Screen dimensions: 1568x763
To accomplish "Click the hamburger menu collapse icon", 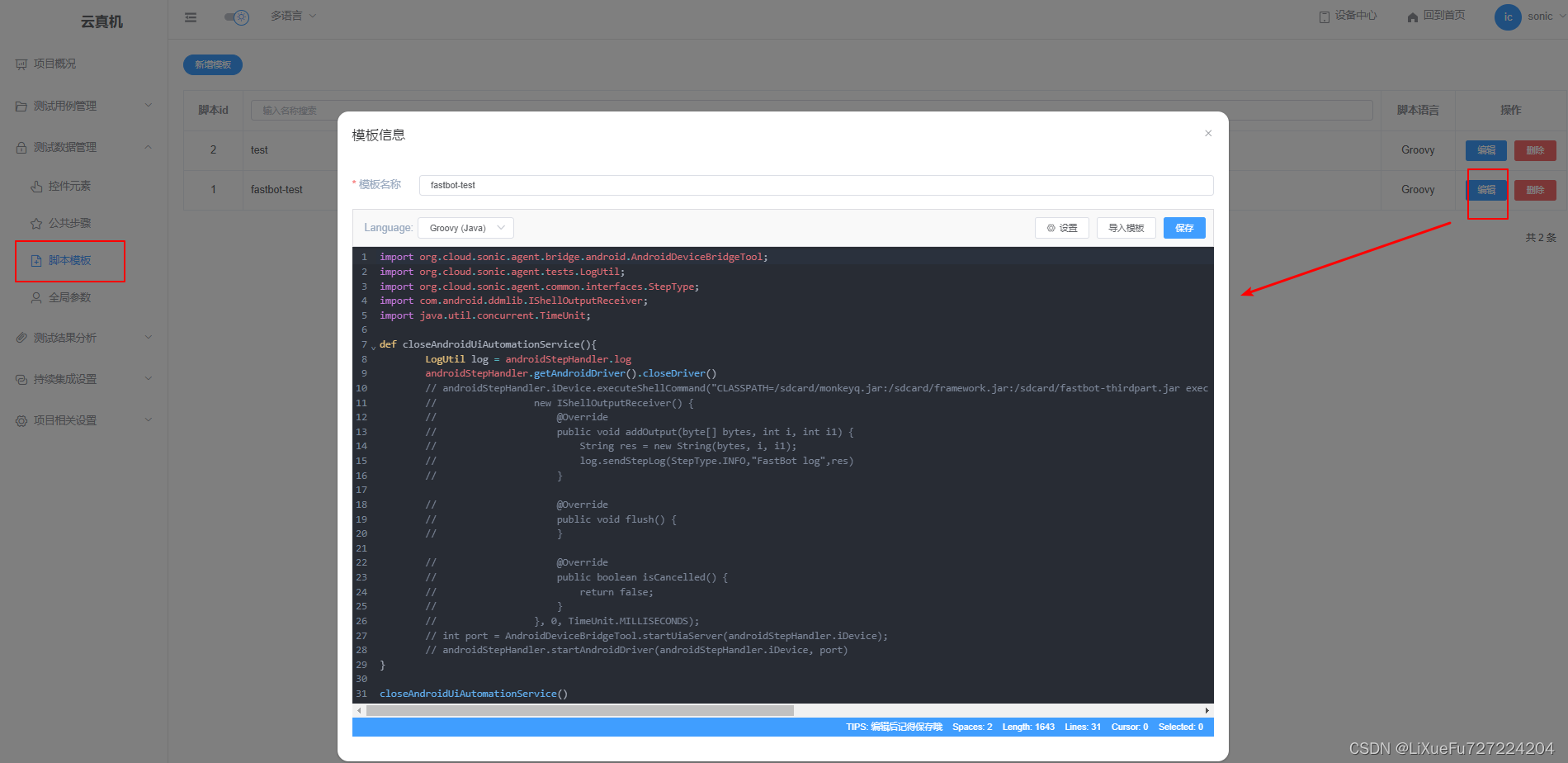I will pos(191,17).
